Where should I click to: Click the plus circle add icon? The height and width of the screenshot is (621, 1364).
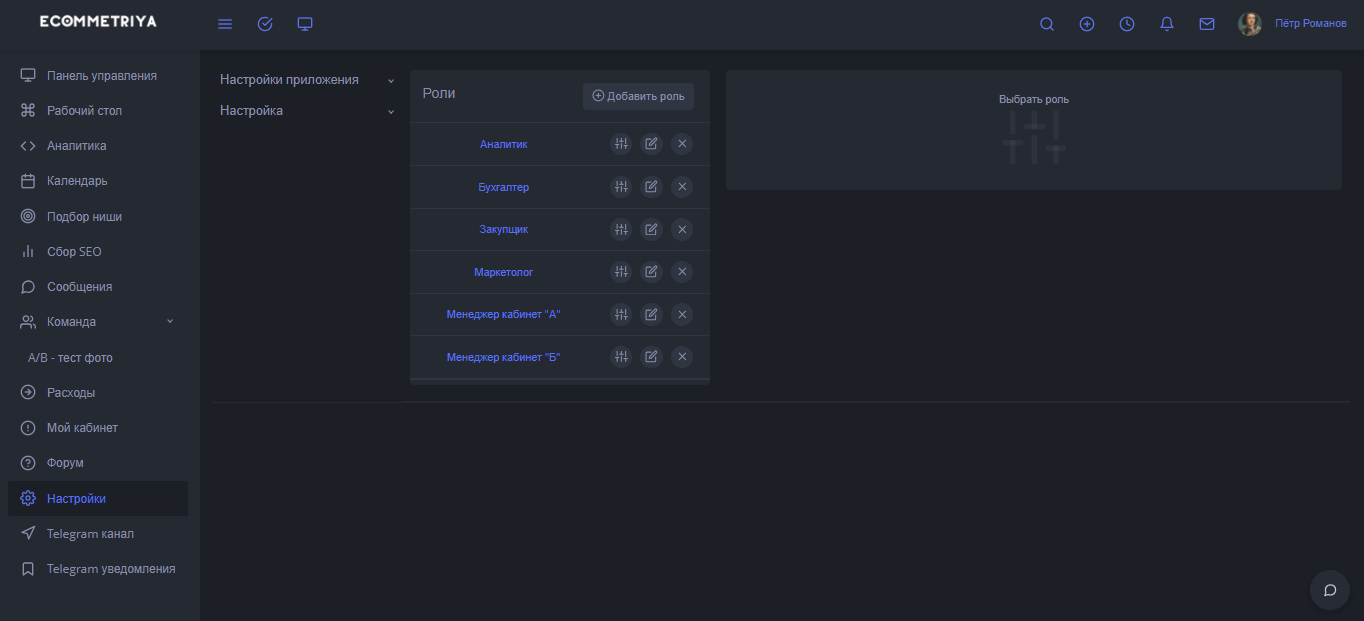1087,24
